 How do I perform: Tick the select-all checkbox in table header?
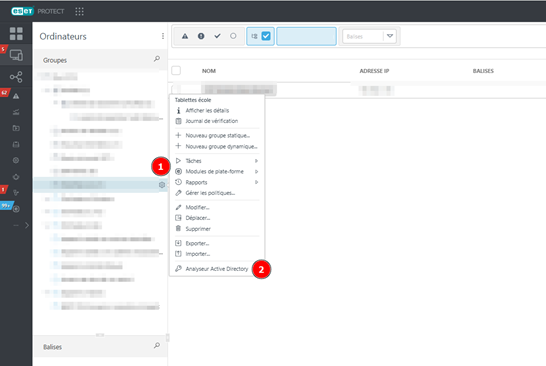176,71
